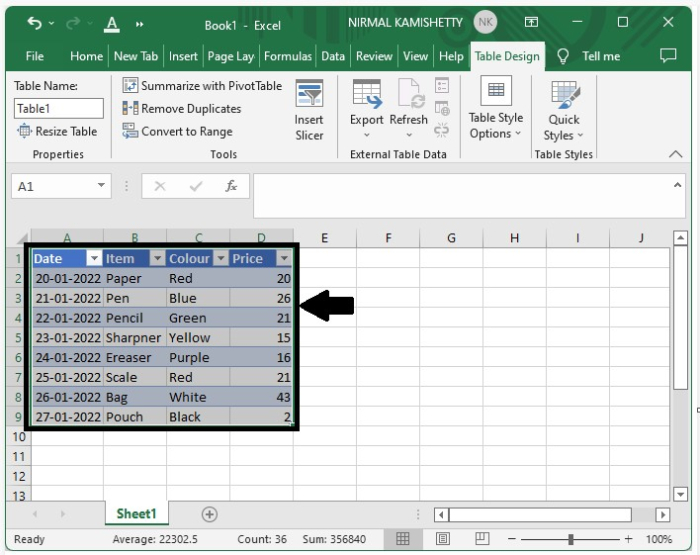Expand the formula bar chevron

pyautogui.click(x=677, y=185)
